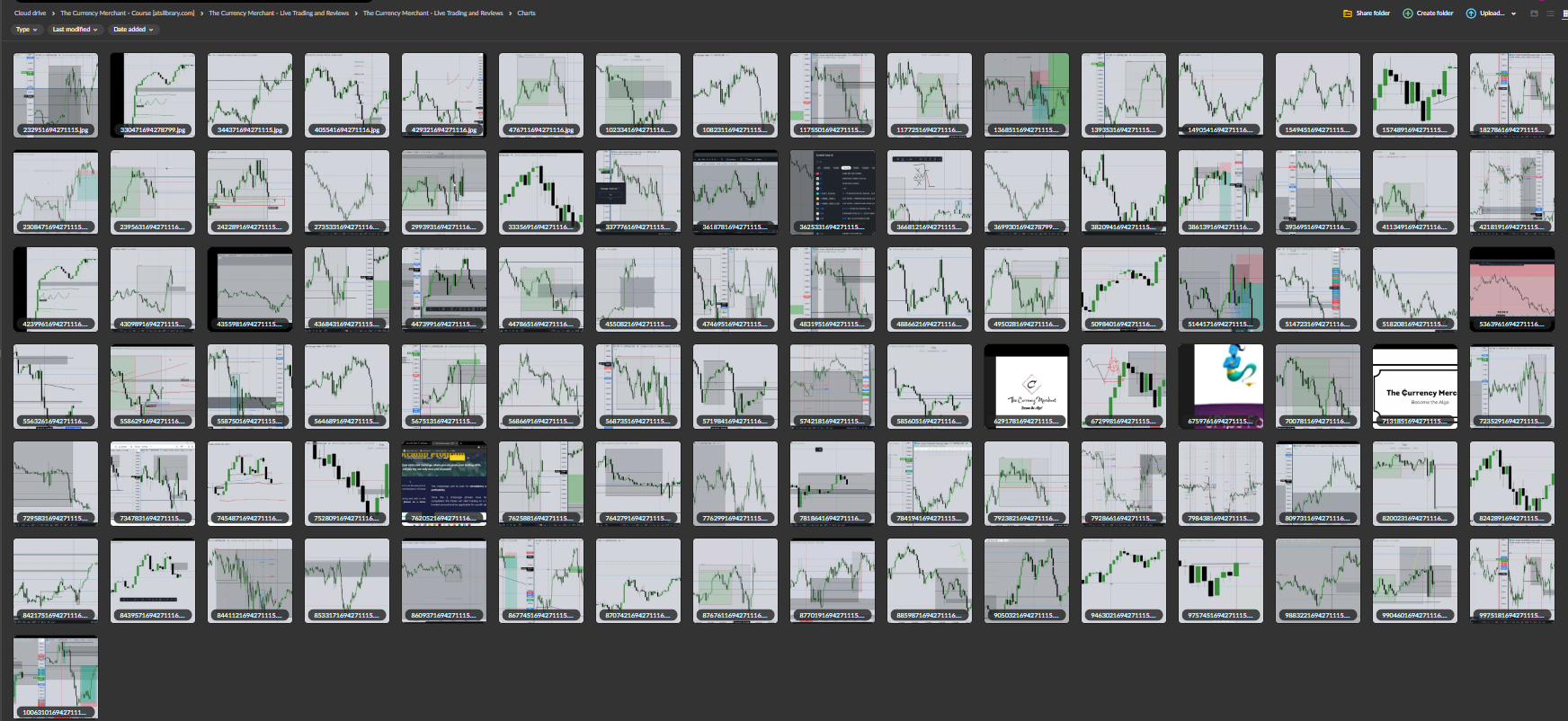
Task: Click the Create folder plus icon
Action: click(x=1408, y=13)
